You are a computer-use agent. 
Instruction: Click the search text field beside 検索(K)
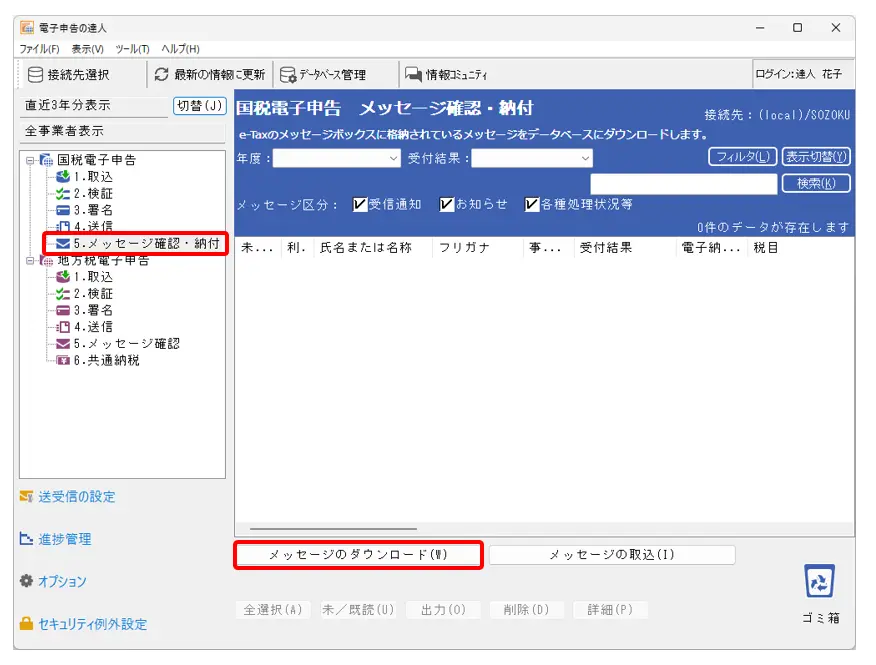pos(683,184)
